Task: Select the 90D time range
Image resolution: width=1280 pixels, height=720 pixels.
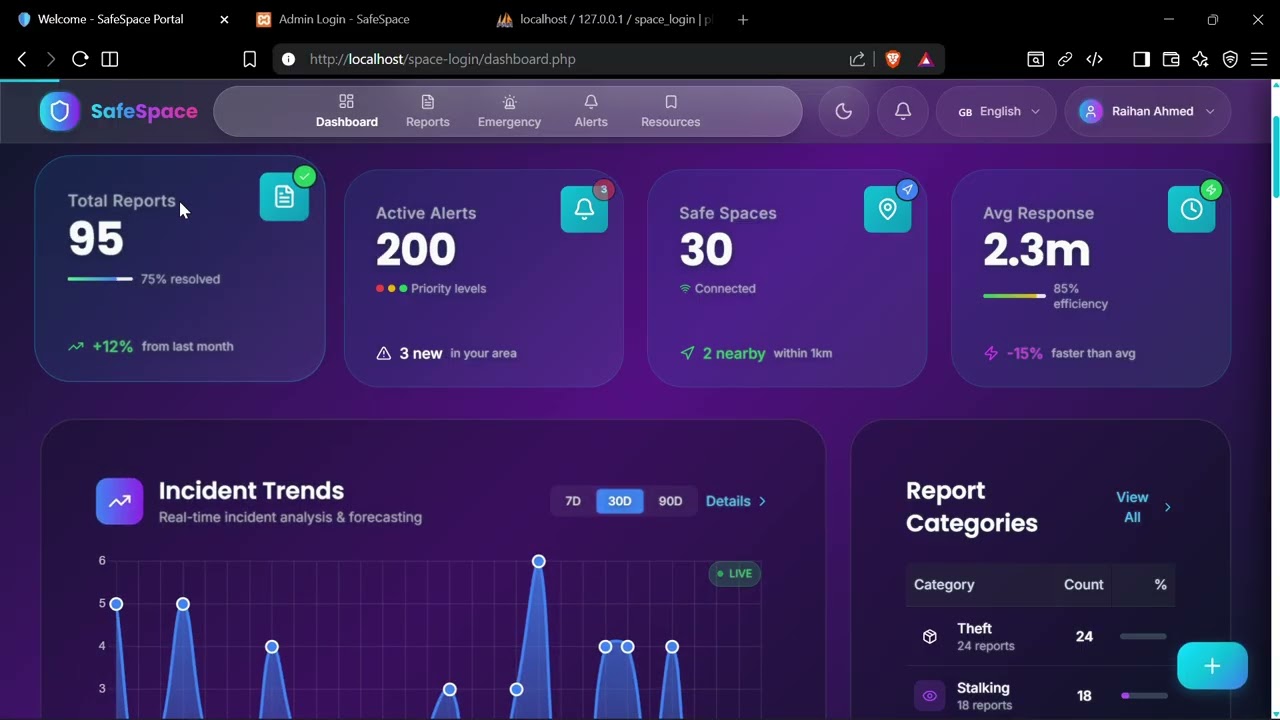Action: coord(670,501)
